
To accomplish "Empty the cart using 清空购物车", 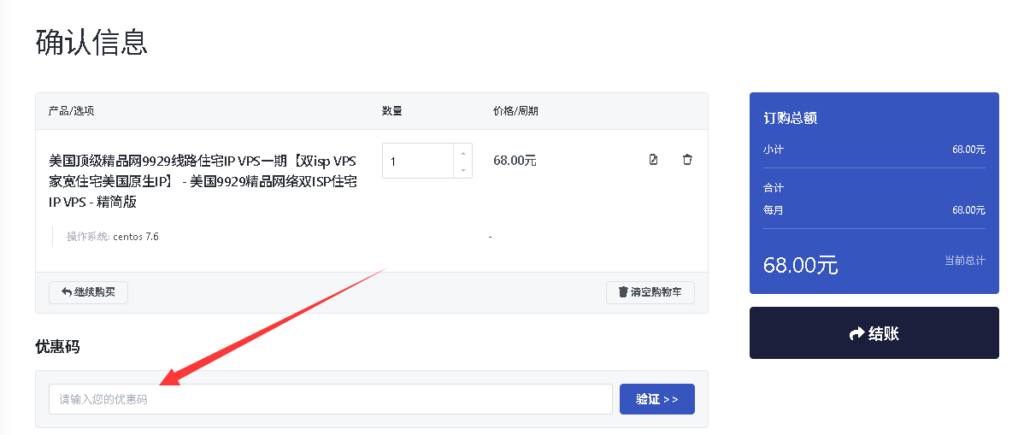I will pos(650,292).
